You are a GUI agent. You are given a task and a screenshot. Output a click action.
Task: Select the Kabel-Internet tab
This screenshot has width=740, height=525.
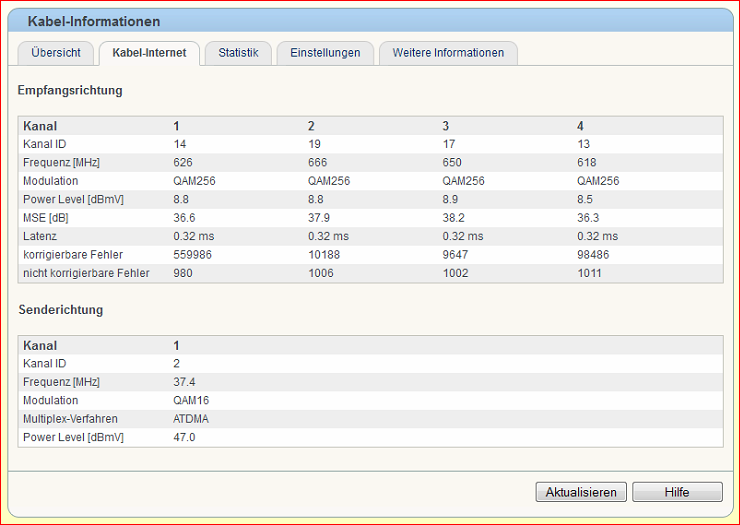(149, 53)
